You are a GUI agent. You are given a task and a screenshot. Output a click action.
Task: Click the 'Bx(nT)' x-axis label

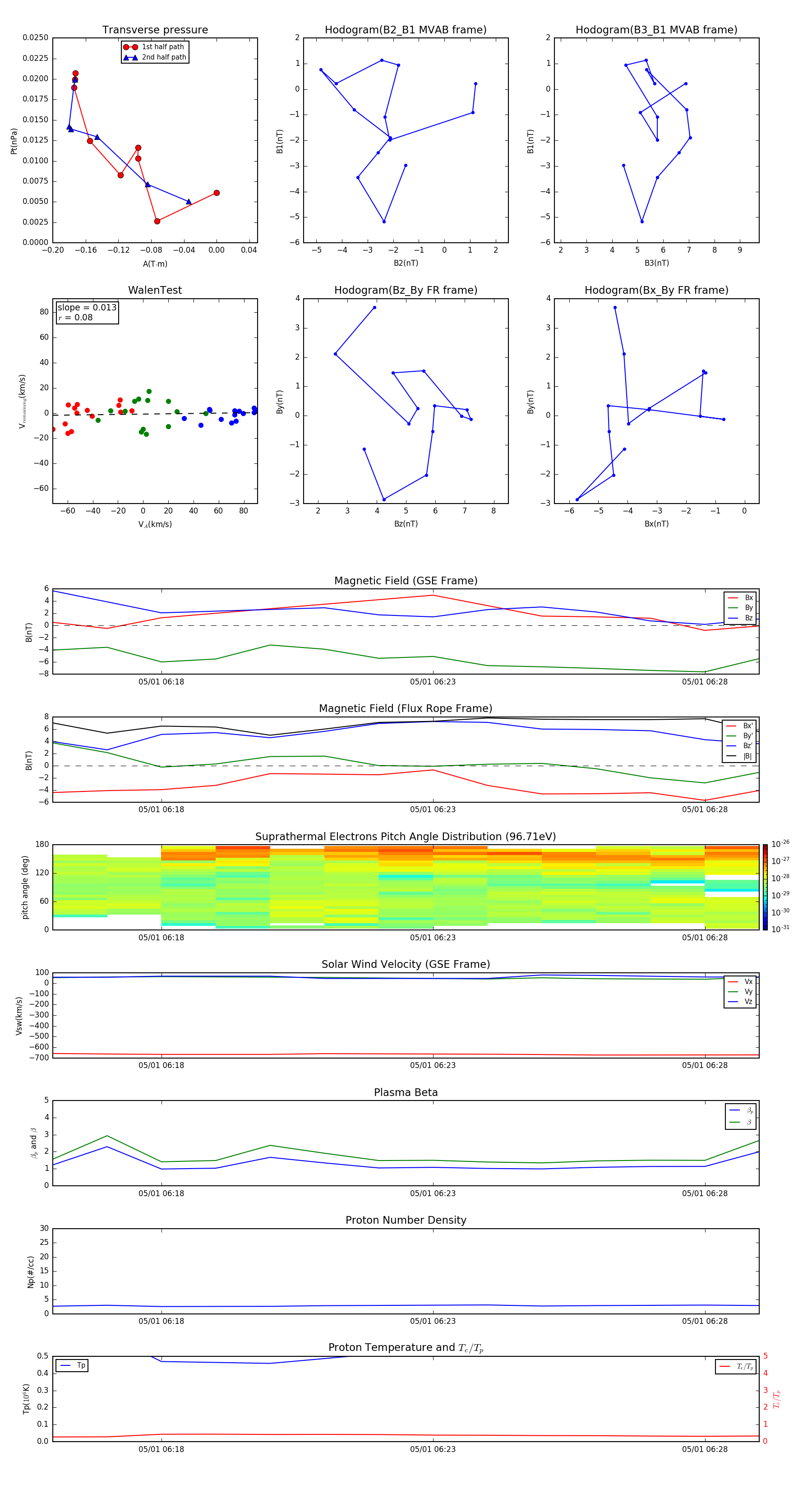656,524
